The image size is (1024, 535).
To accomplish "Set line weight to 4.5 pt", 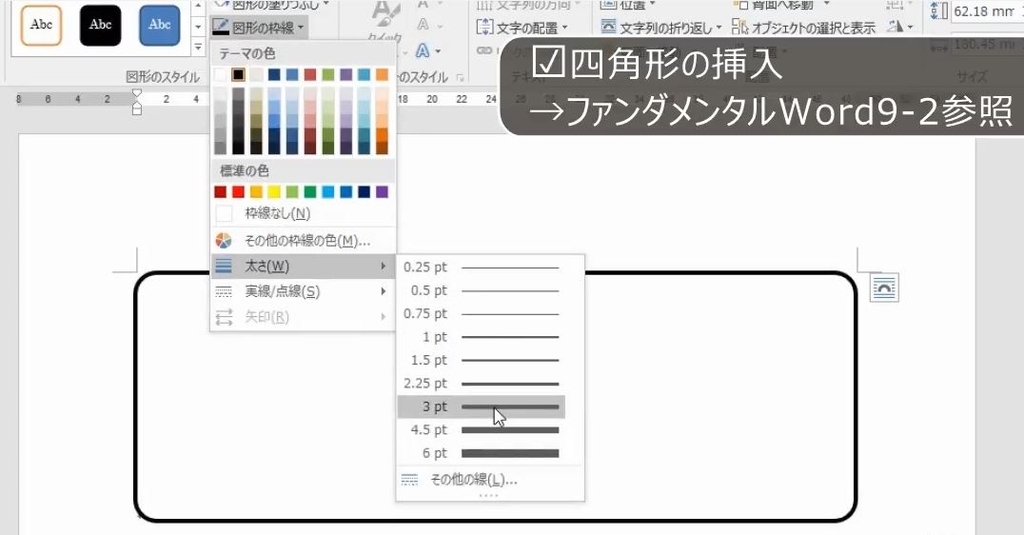I will point(481,430).
